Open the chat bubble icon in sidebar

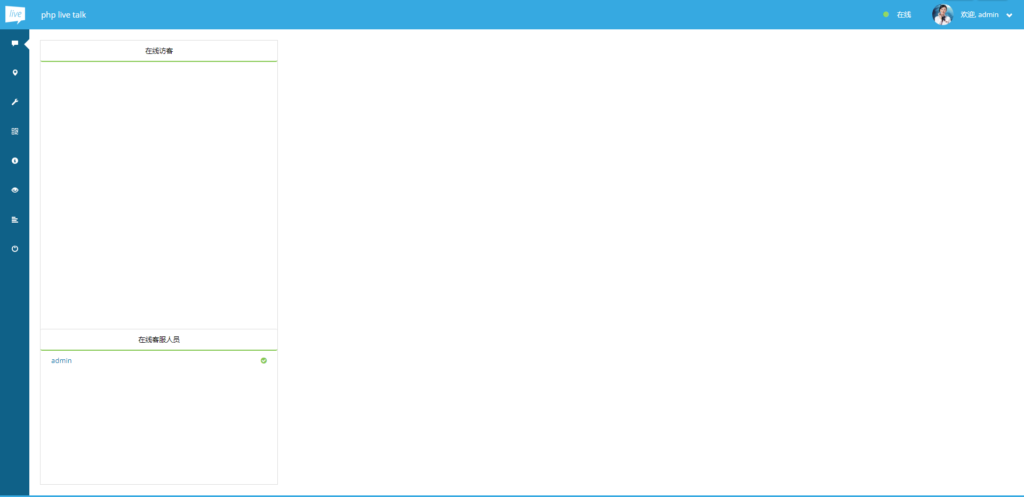point(15,43)
